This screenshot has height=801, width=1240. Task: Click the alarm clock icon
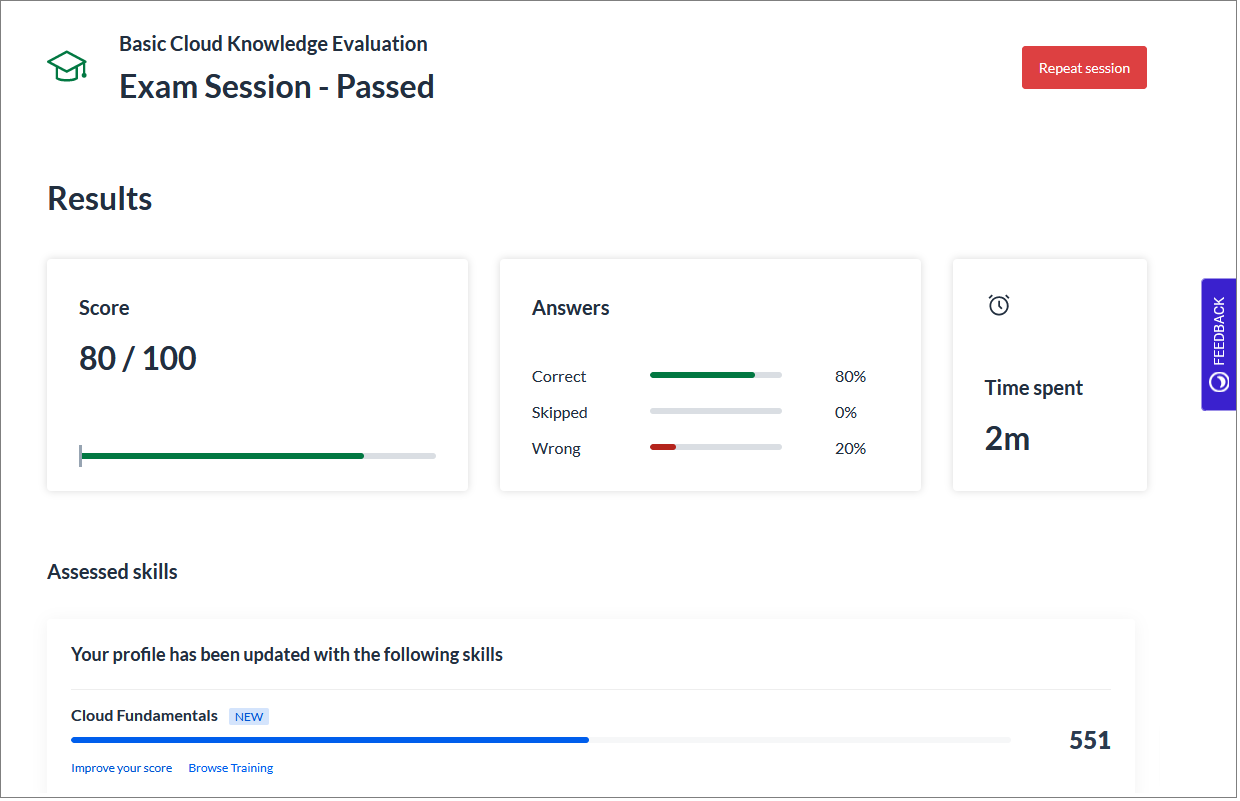click(x=999, y=305)
